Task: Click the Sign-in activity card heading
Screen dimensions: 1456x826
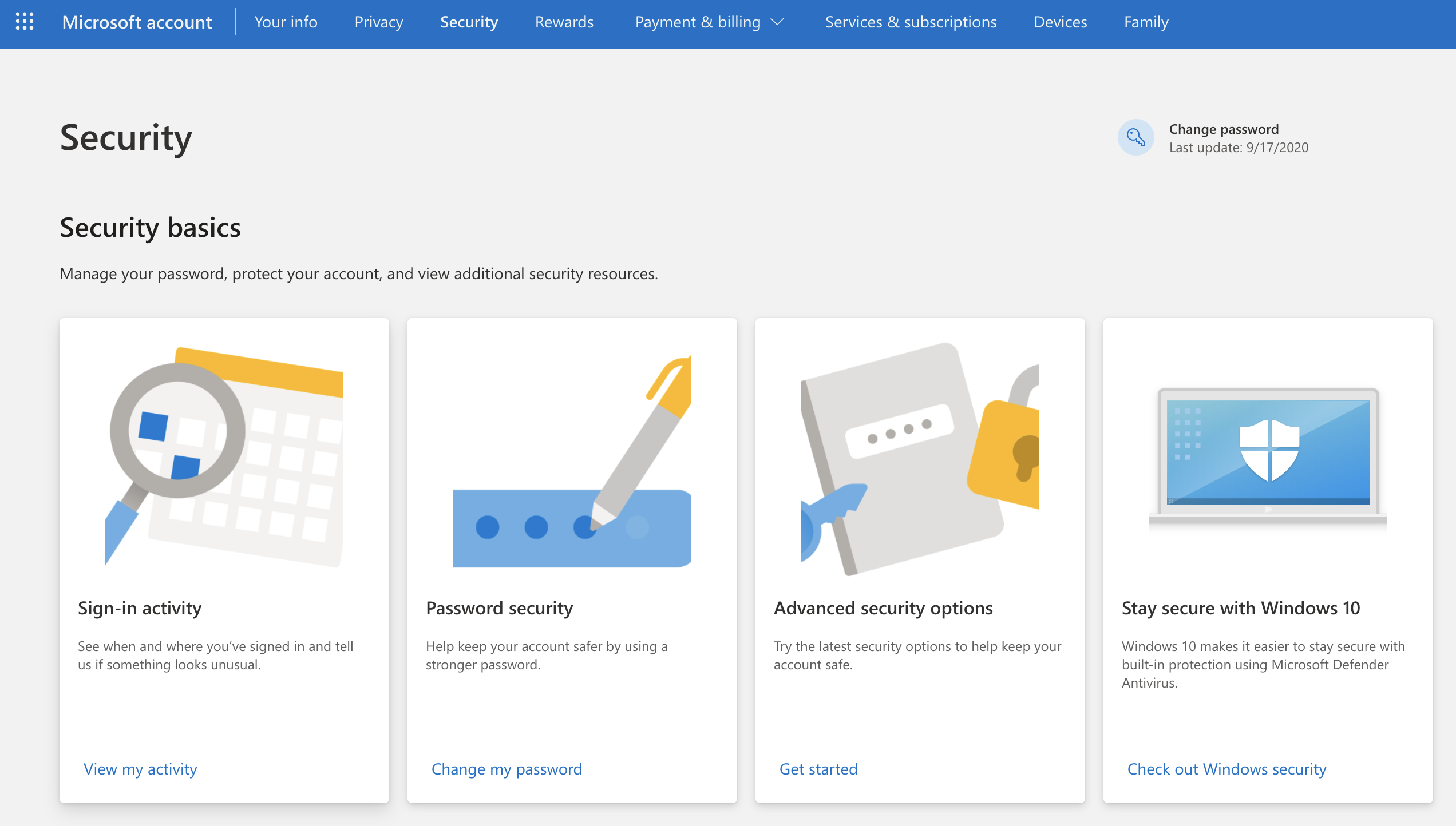Action: pos(140,608)
